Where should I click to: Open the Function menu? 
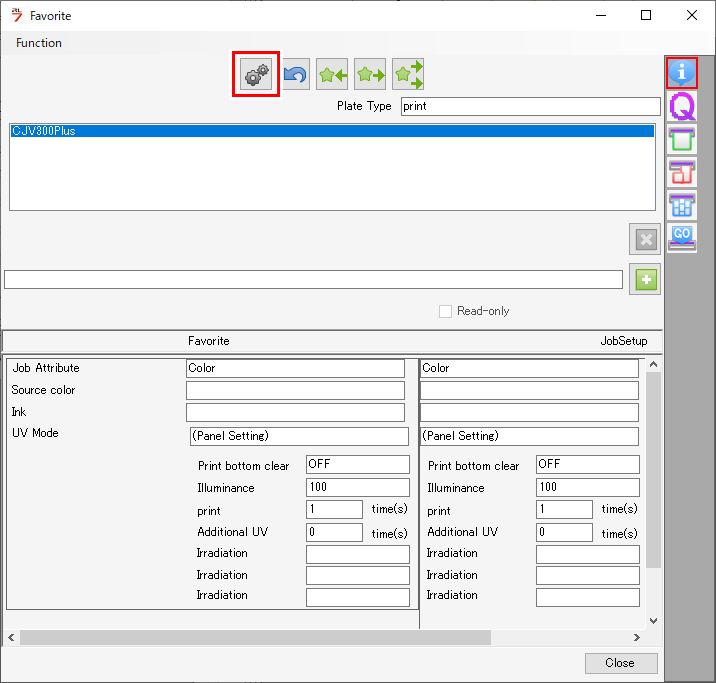pos(39,43)
